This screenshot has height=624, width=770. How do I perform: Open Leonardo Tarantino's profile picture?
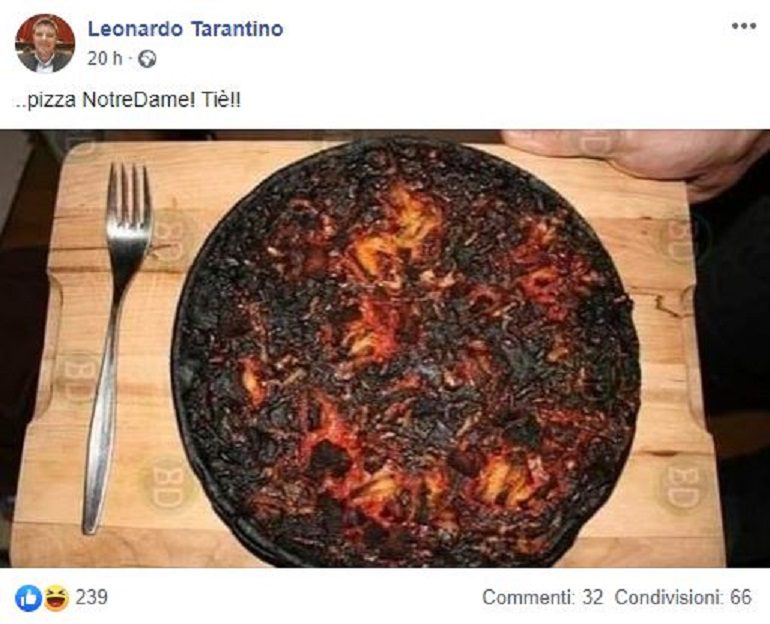45,43
